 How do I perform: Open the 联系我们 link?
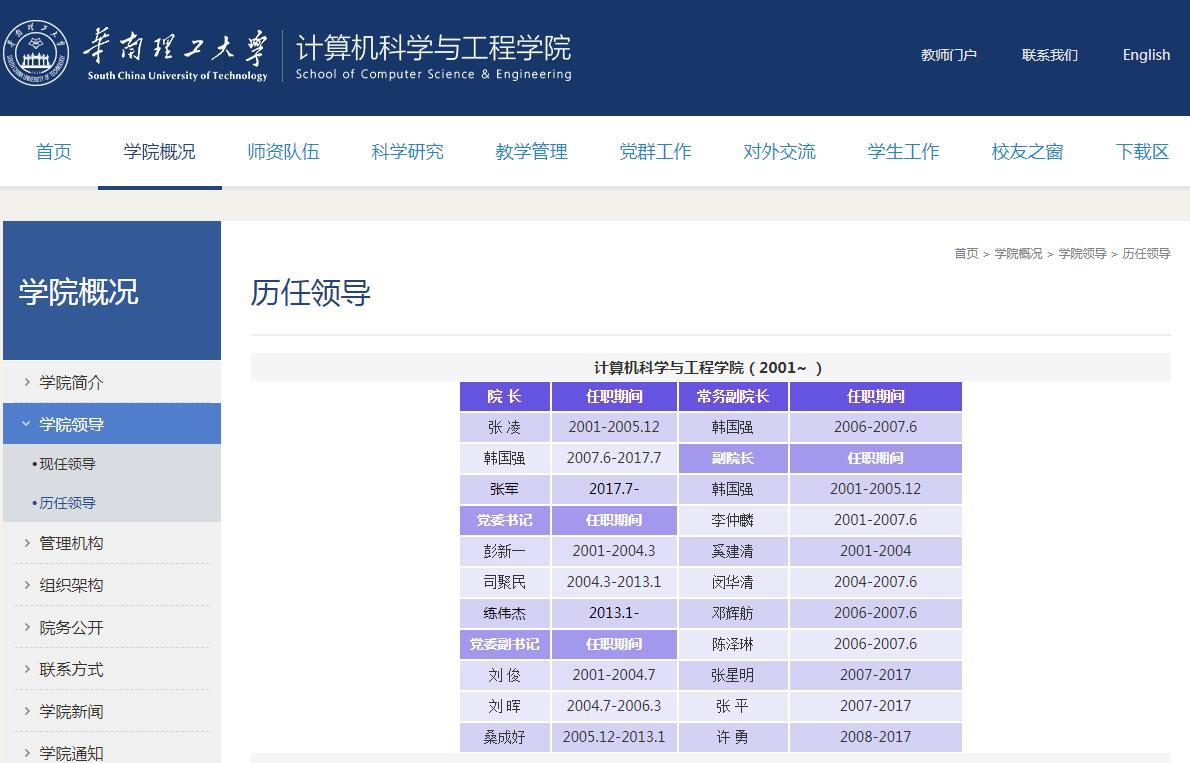[x=1049, y=55]
